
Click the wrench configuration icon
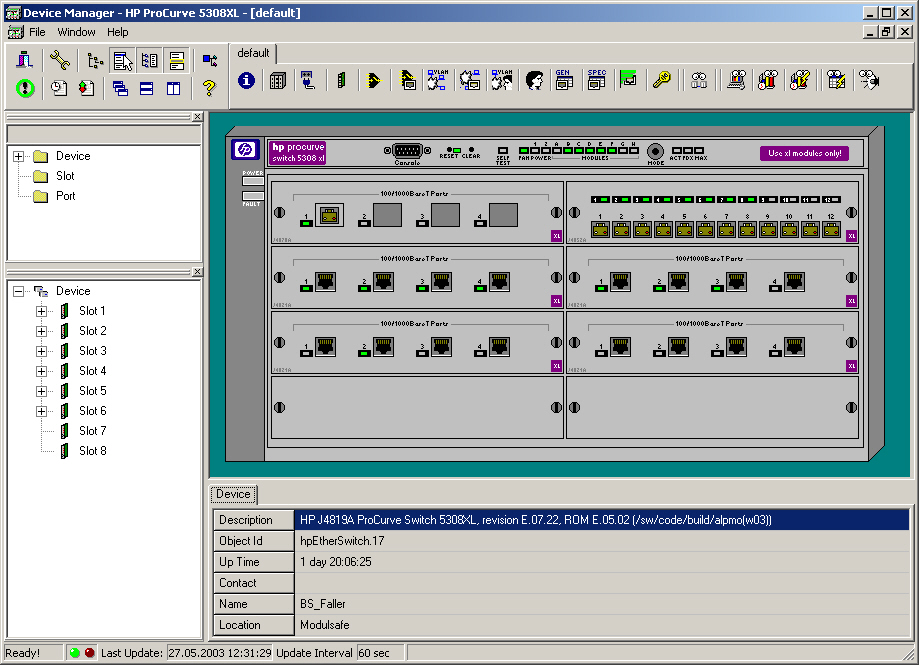(59, 60)
